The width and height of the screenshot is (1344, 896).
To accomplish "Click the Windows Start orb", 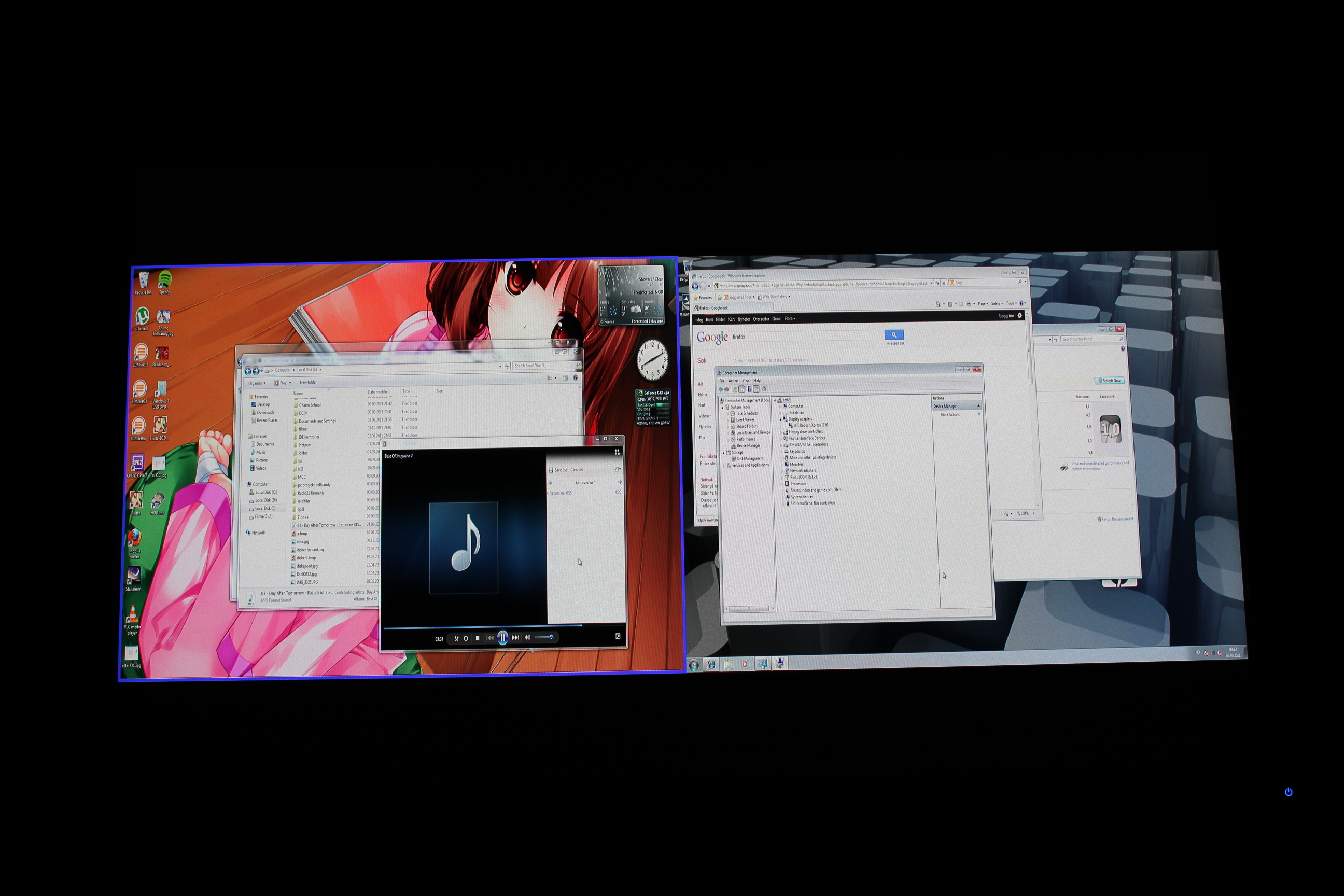I will pyautogui.click(x=694, y=665).
